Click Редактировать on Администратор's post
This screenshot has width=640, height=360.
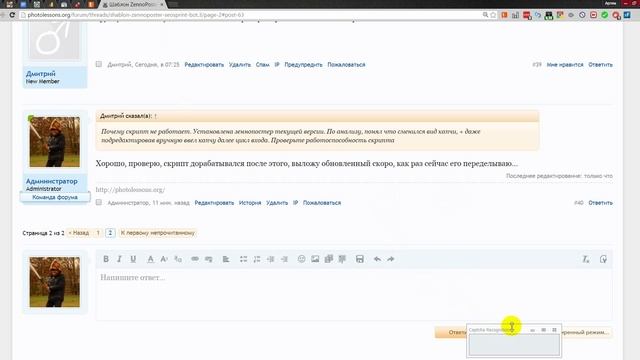(214, 203)
